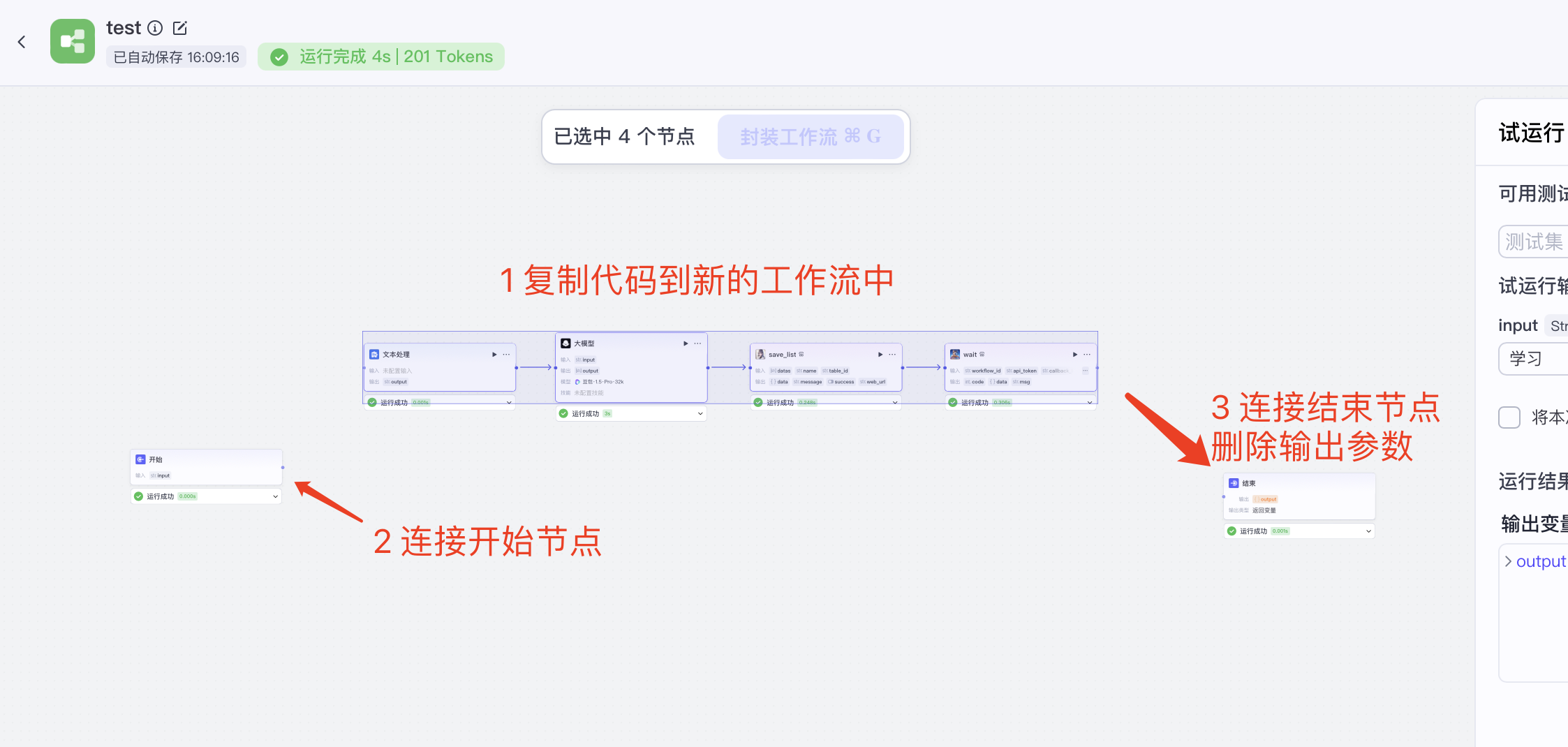Open more options on 文本处理 node
The width and height of the screenshot is (1568, 747).
pos(506,355)
